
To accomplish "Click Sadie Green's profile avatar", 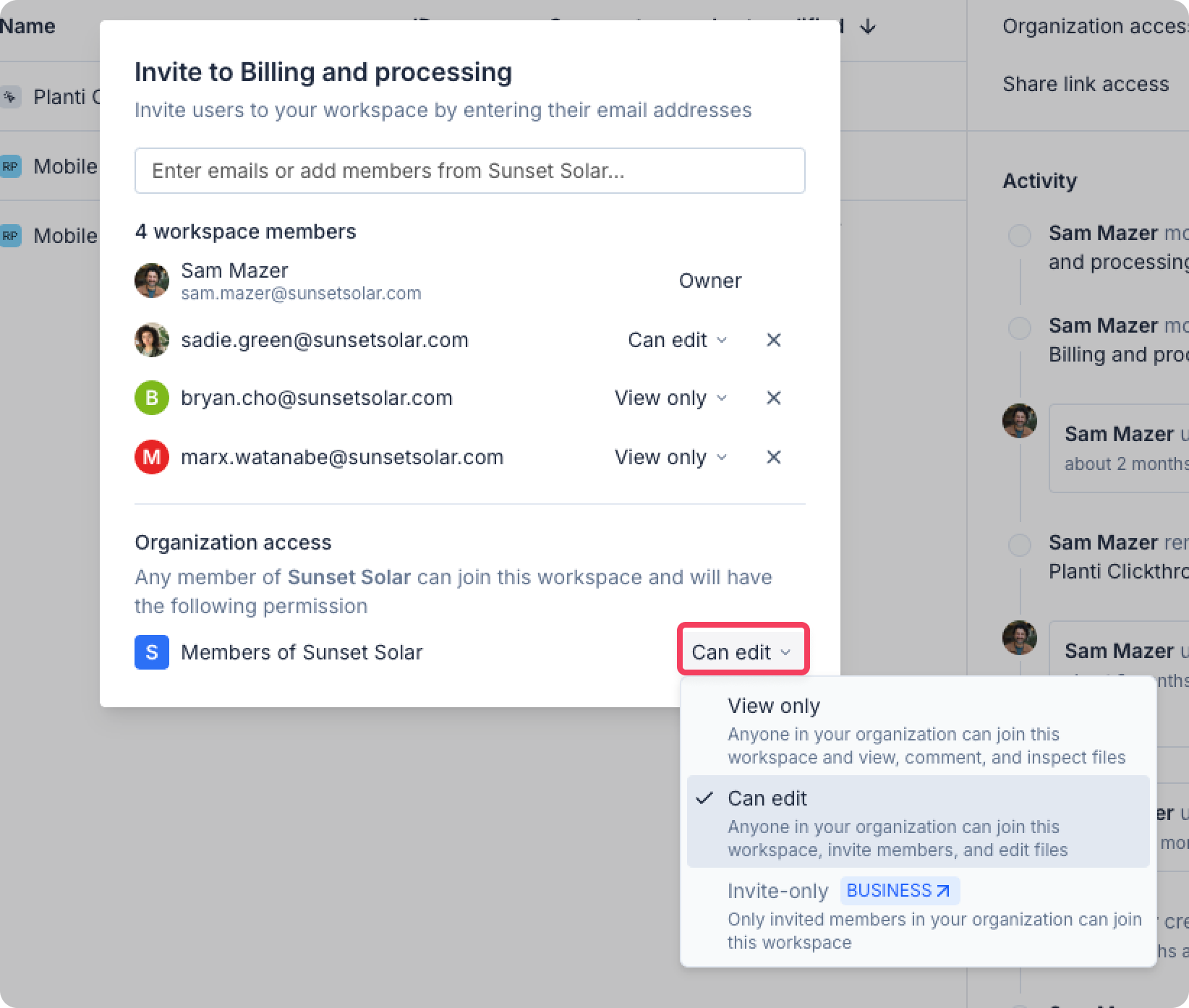I will coord(152,340).
